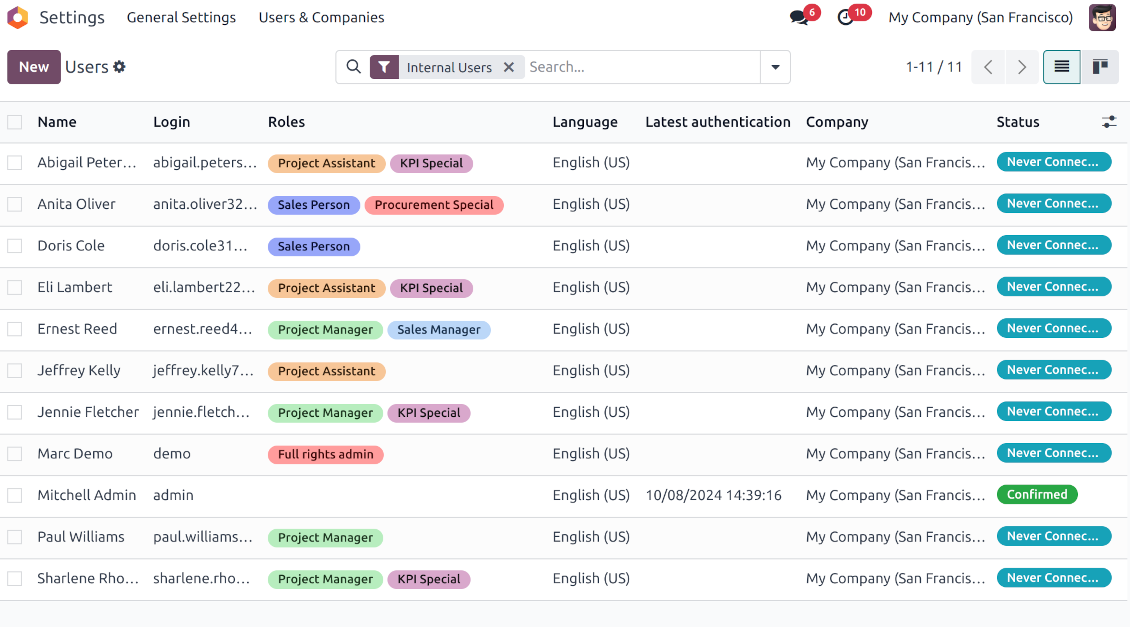This screenshot has width=1130, height=627.
Task: Open the Users gear actions menu
Action: (x=120, y=67)
